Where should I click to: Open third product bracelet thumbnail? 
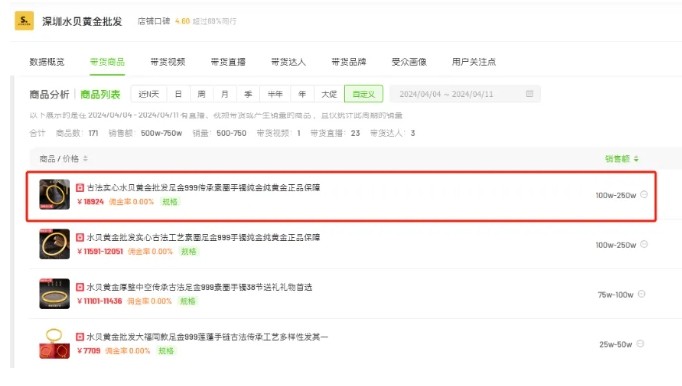[x=54, y=294]
